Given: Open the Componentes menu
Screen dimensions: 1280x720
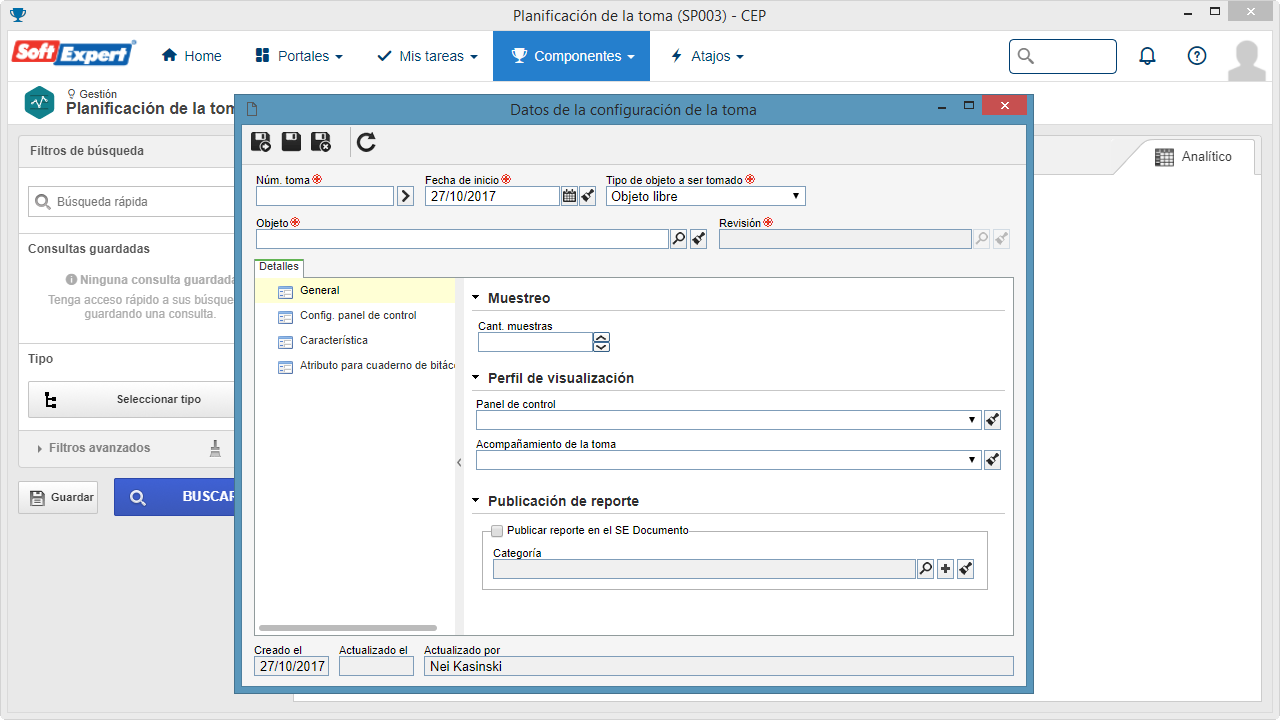Looking at the screenshot, I should click(572, 56).
